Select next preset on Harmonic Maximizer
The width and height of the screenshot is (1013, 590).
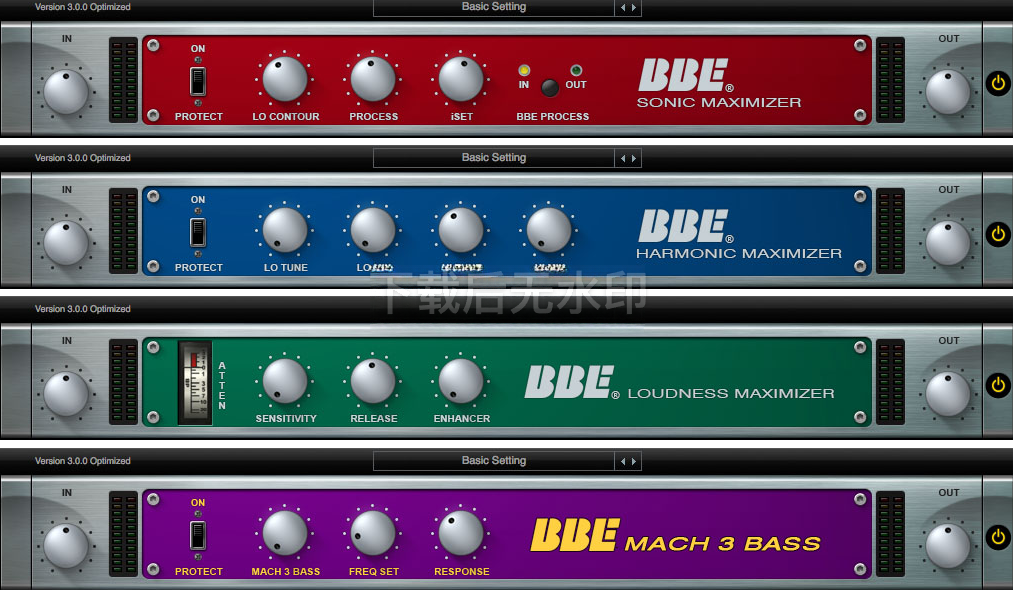[634, 158]
